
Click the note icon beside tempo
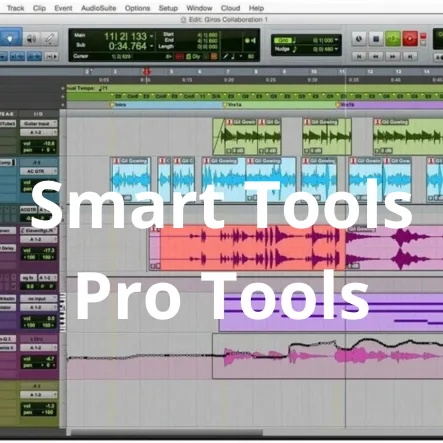click(234, 57)
